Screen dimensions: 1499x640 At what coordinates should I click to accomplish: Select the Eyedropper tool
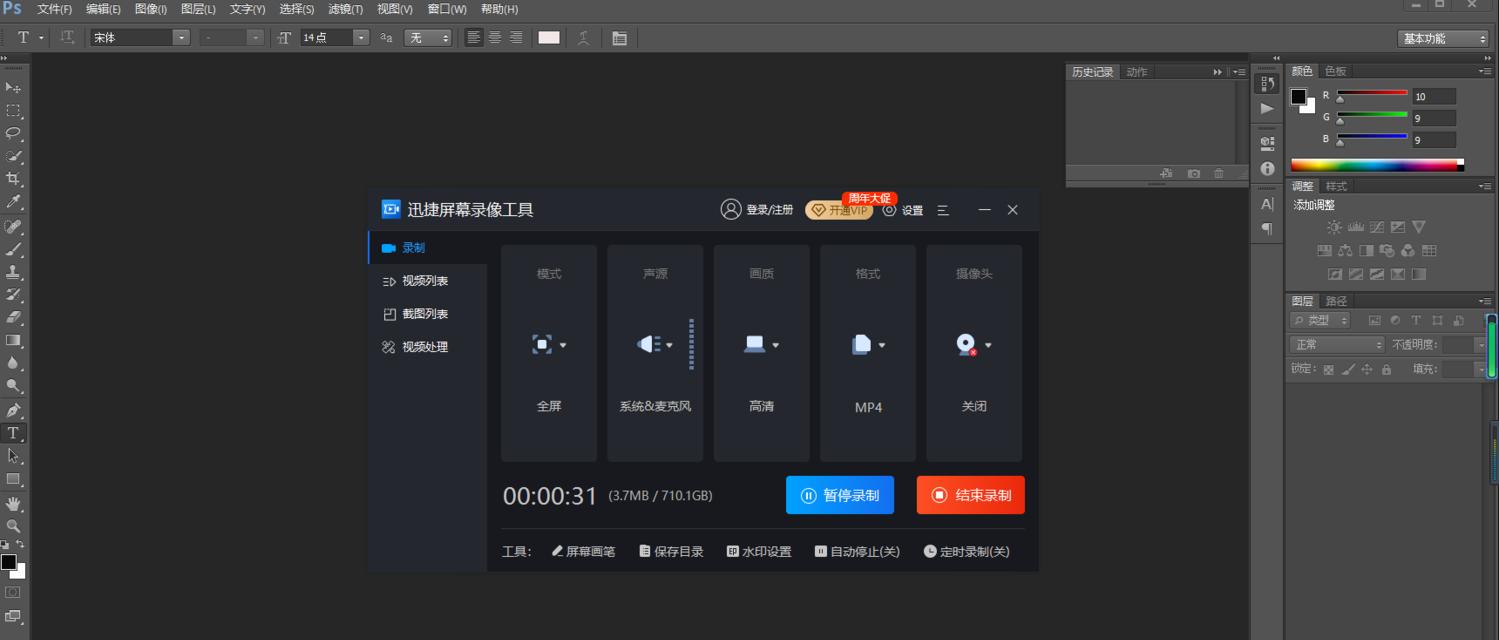pos(13,202)
